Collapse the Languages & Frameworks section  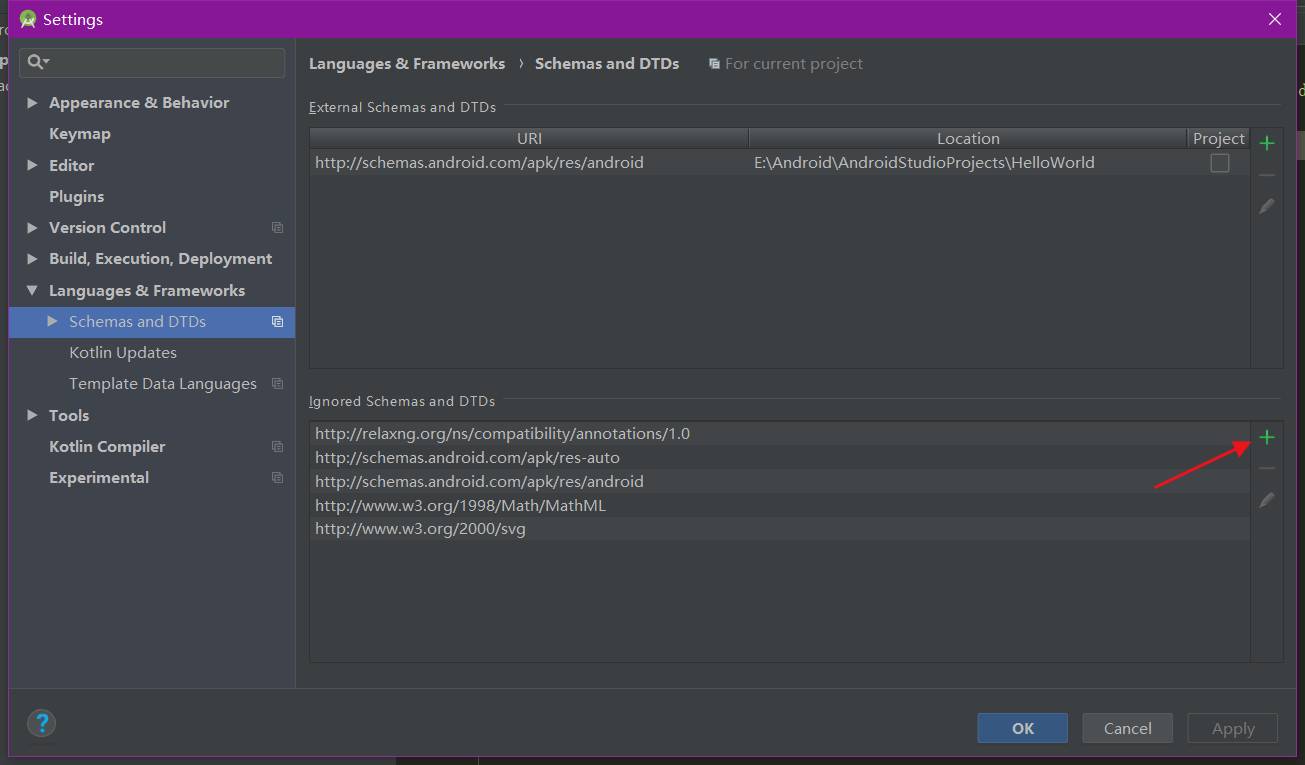[x=32, y=290]
